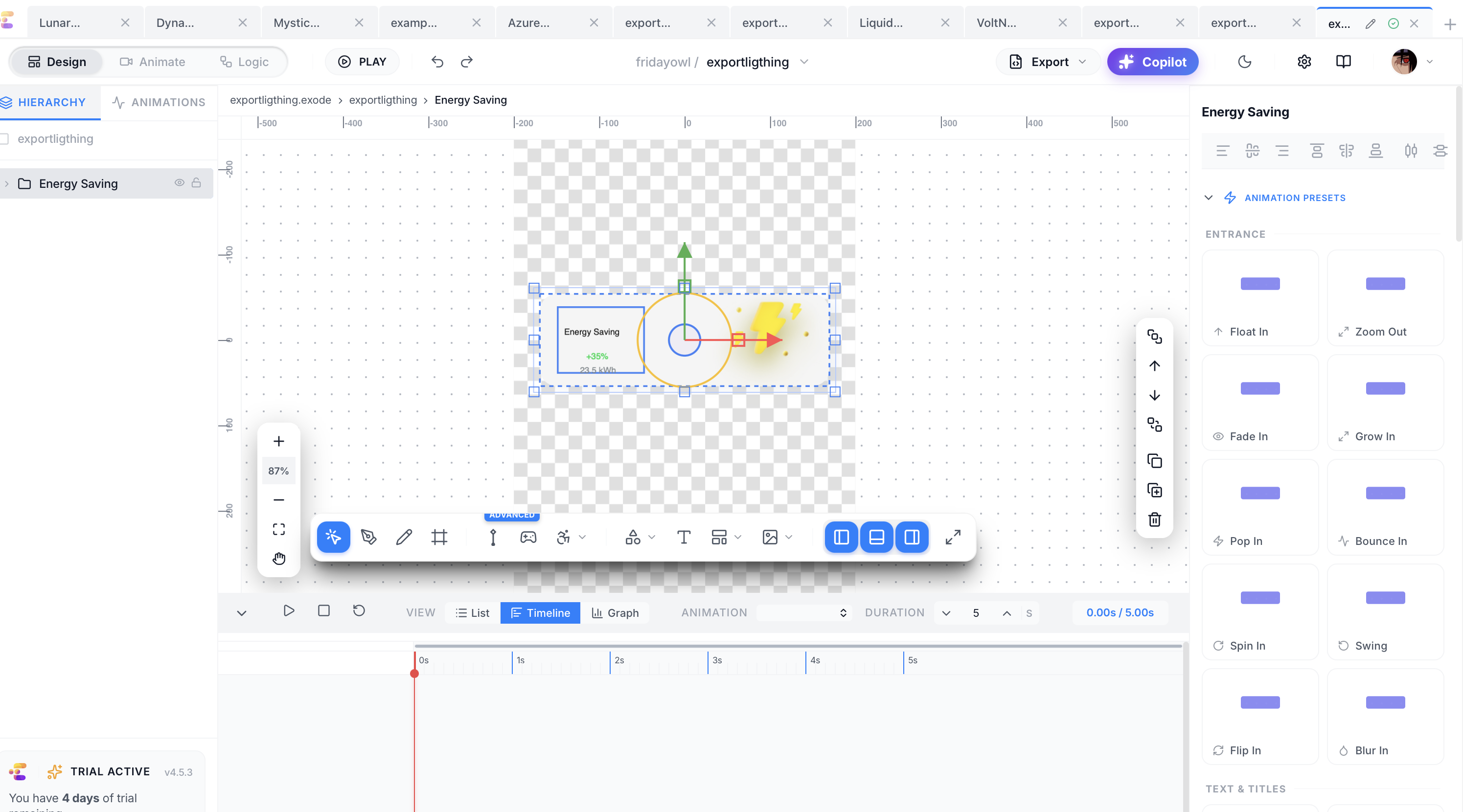Expand the Energy Saving layer in hierarchy
This screenshot has height=812, width=1463.
click(x=7, y=183)
